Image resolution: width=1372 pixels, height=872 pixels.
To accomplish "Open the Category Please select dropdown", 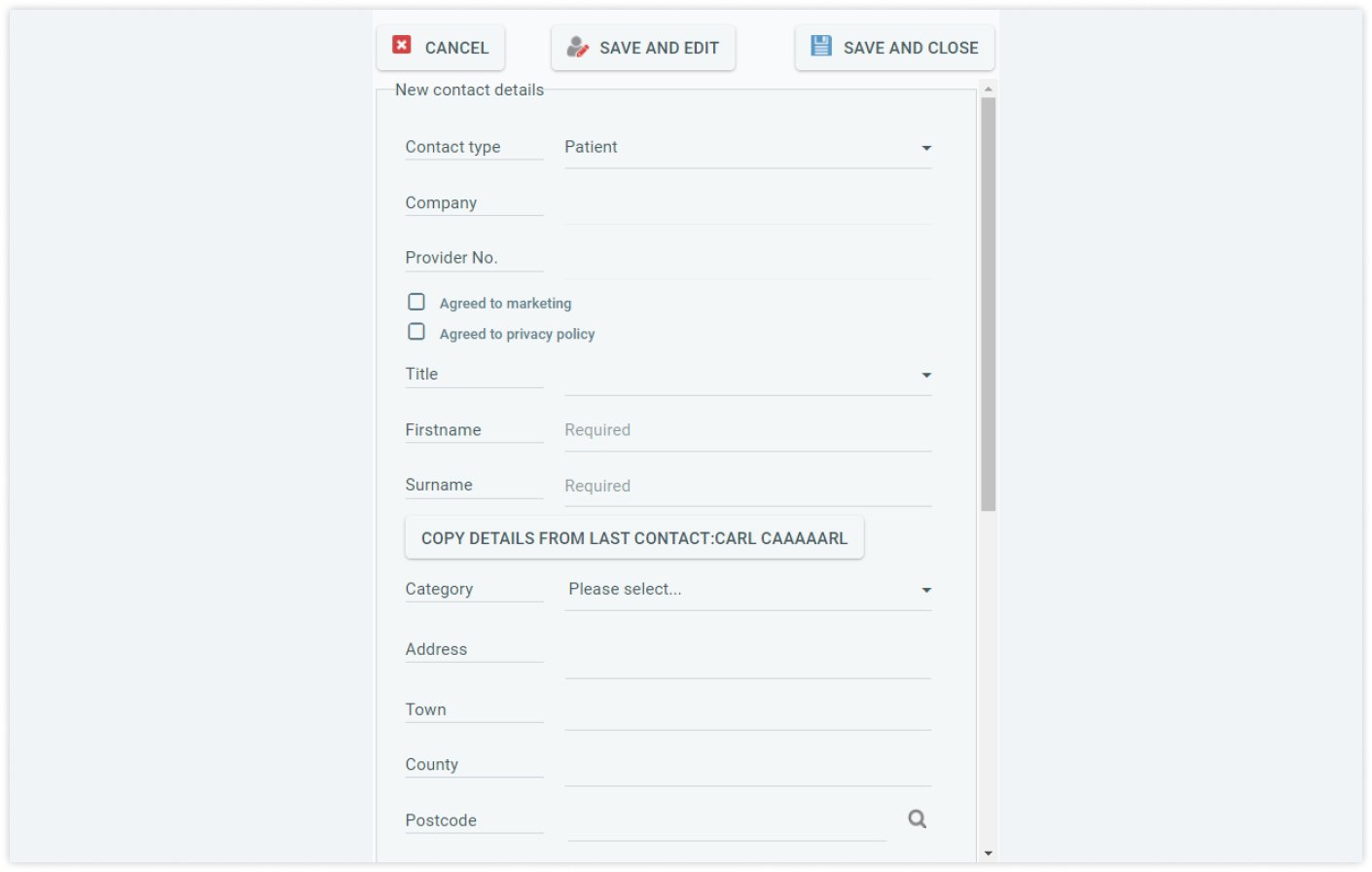I will pos(747,590).
